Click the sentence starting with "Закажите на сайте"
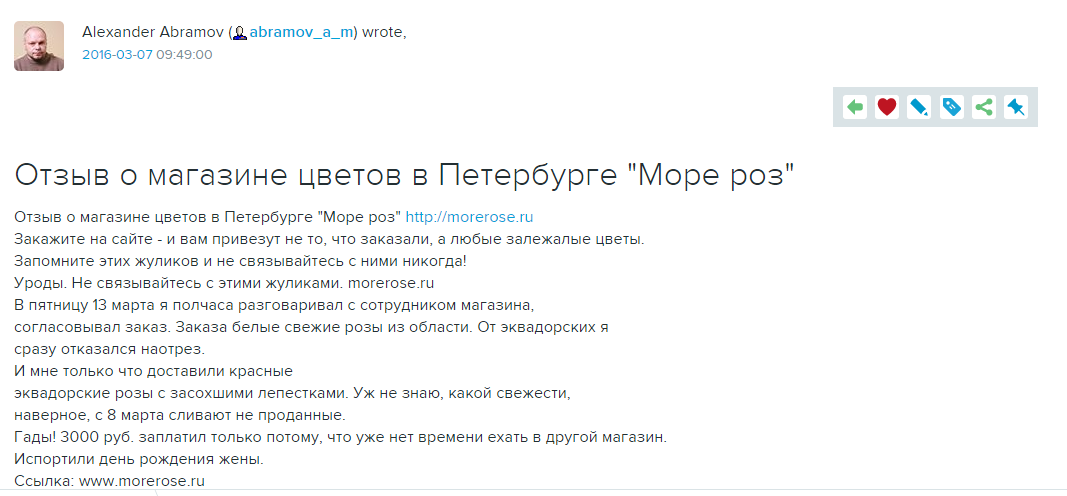 point(329,239)
